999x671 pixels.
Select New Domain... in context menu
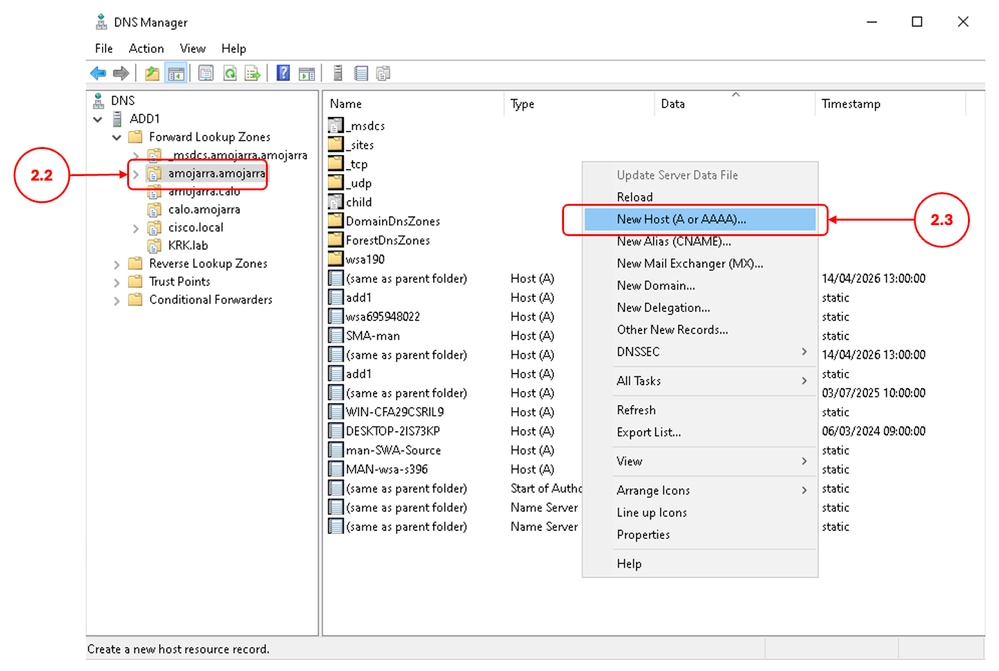click(700, 285)
